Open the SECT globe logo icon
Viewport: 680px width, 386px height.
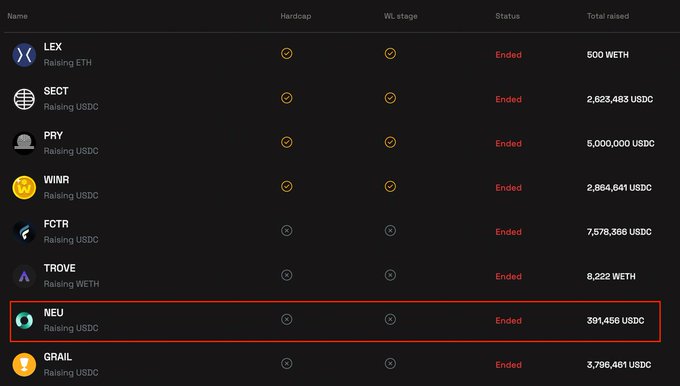(x=24, y=99)
